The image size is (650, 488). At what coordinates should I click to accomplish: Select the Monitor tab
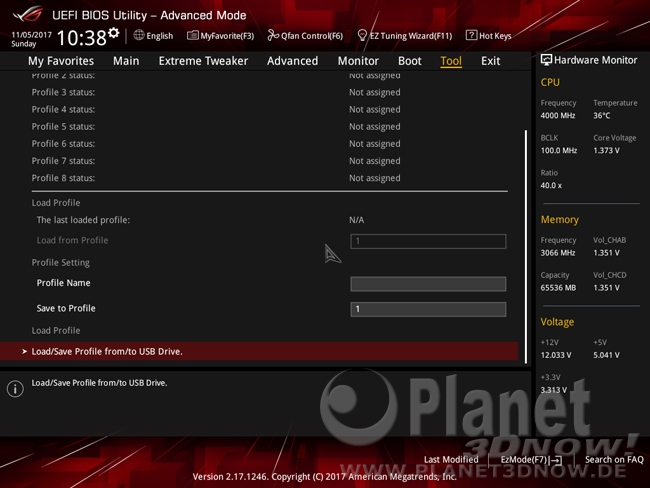pos(358,61)
